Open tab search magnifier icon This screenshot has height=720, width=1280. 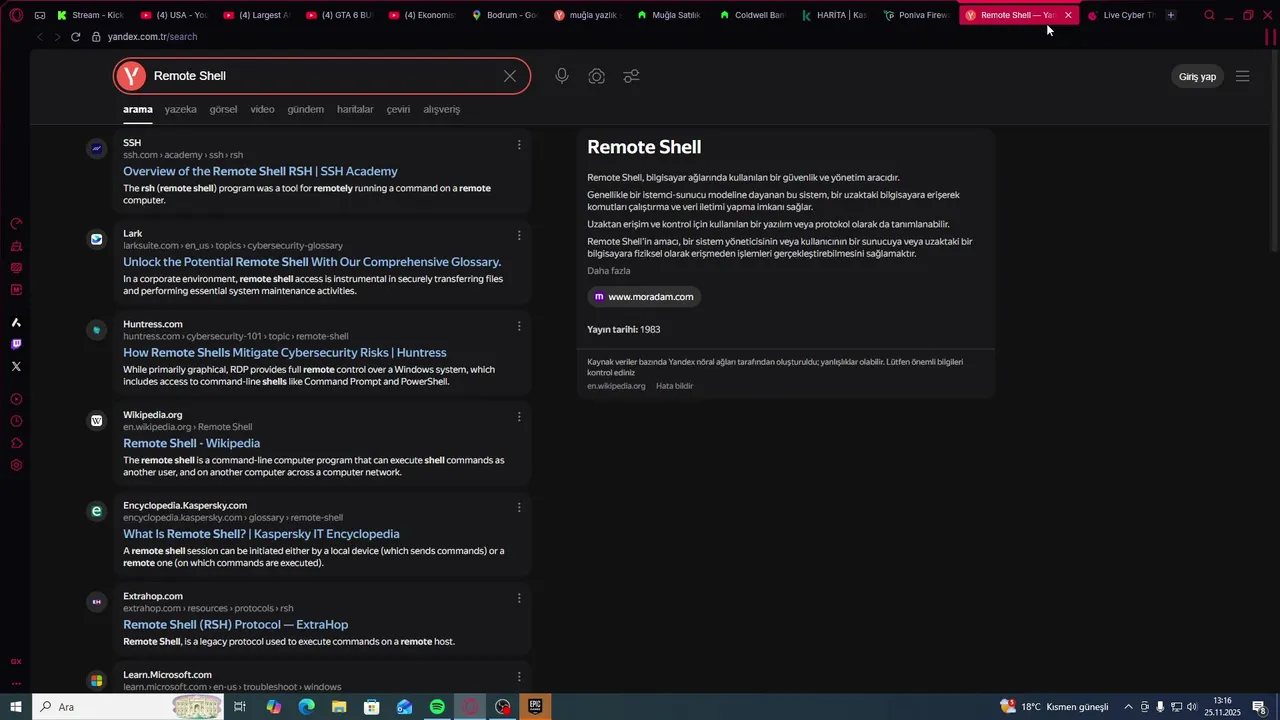[x=1209, y=15]
